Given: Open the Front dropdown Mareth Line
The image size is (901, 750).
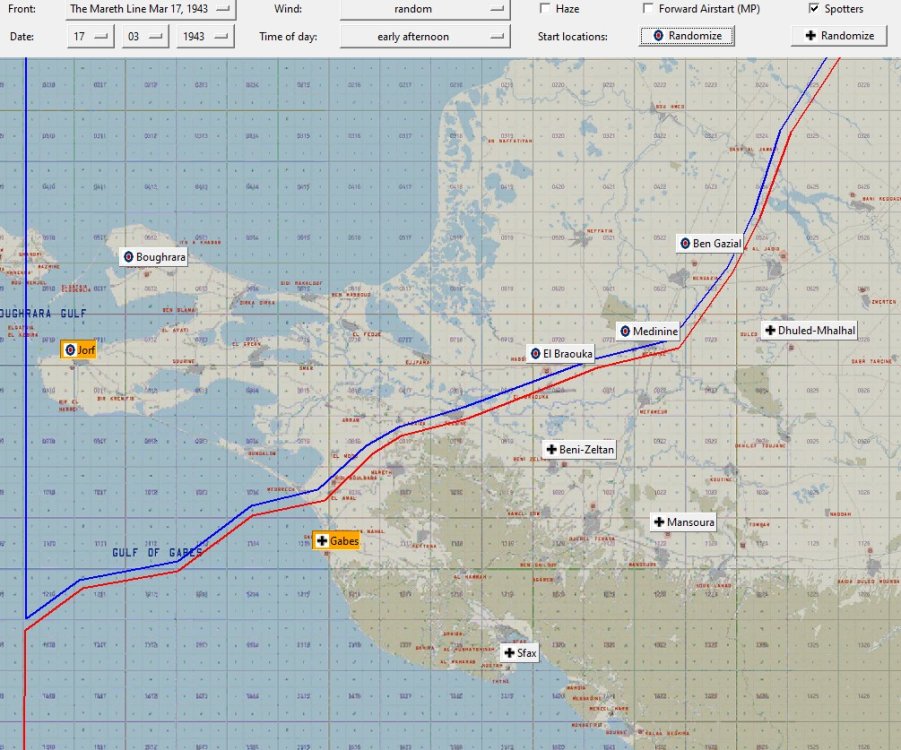Looking at the screenshot, I should click(151, 9).
